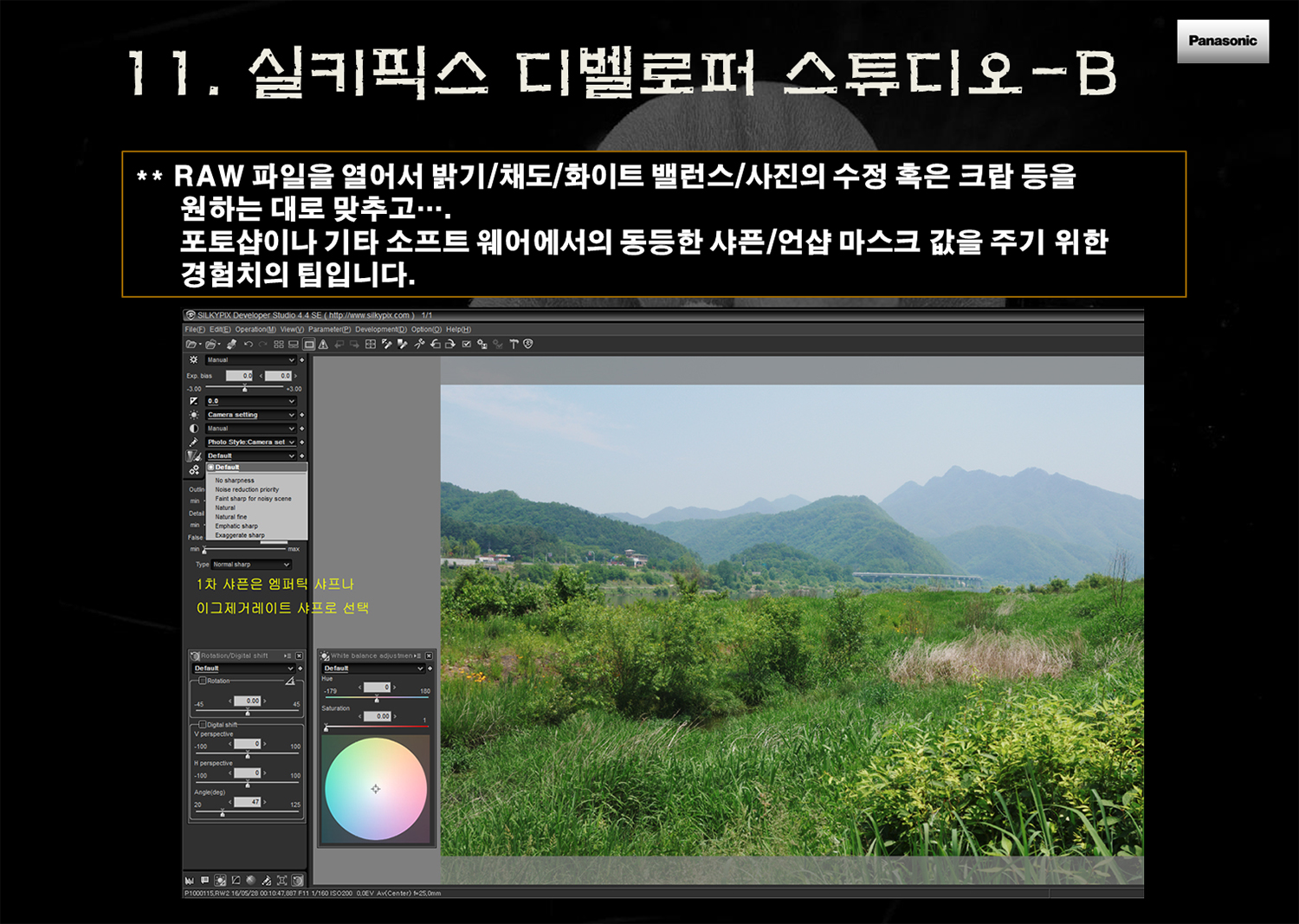Click the tone curve icon in bottom toolbar
Screen dimensions: 1299x924
236,881
